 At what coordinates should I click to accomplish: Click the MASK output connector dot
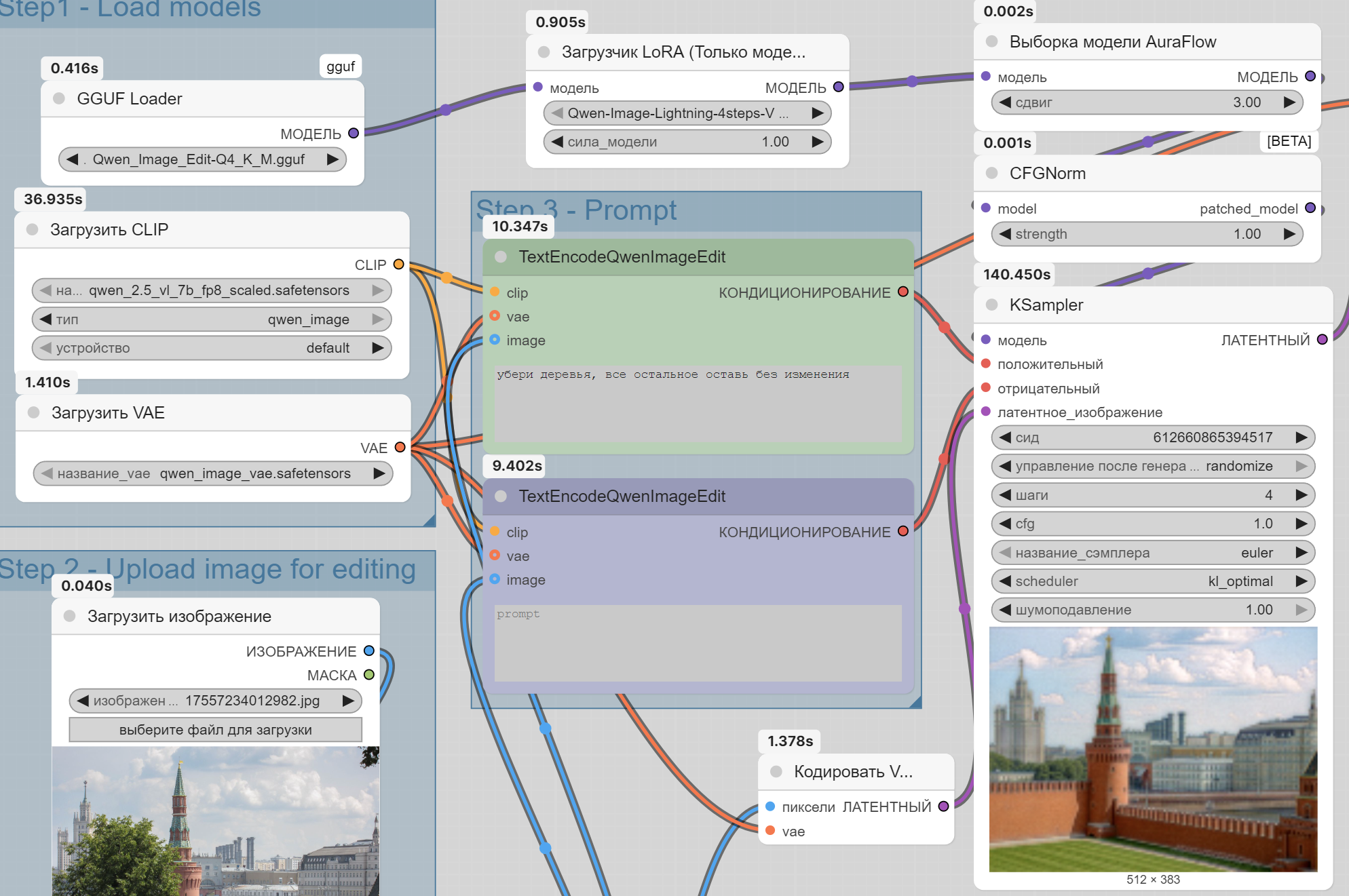click(x=369, y=675)
